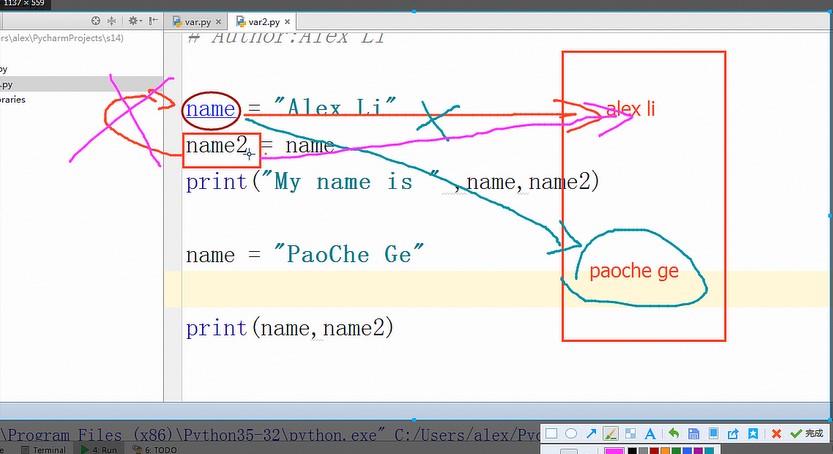Image resolution: width=833 pixels, height=454 pixels.
Task: Pick the teal brush color
Action: [709, 451]
